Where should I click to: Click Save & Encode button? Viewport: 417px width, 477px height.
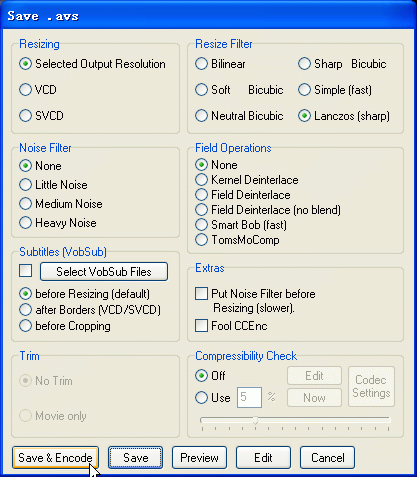coord(55,458)
